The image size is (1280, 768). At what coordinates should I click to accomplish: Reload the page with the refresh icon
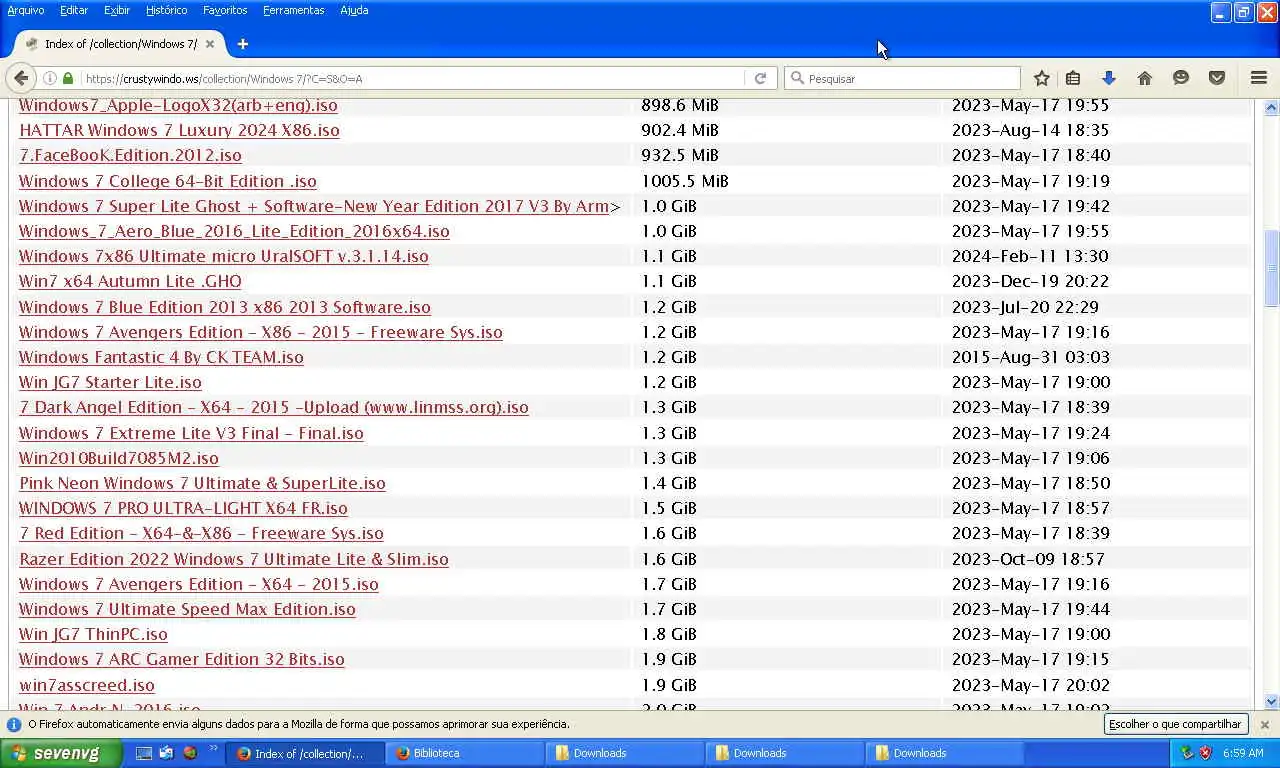pyautogui.click(x=760, y=78)
